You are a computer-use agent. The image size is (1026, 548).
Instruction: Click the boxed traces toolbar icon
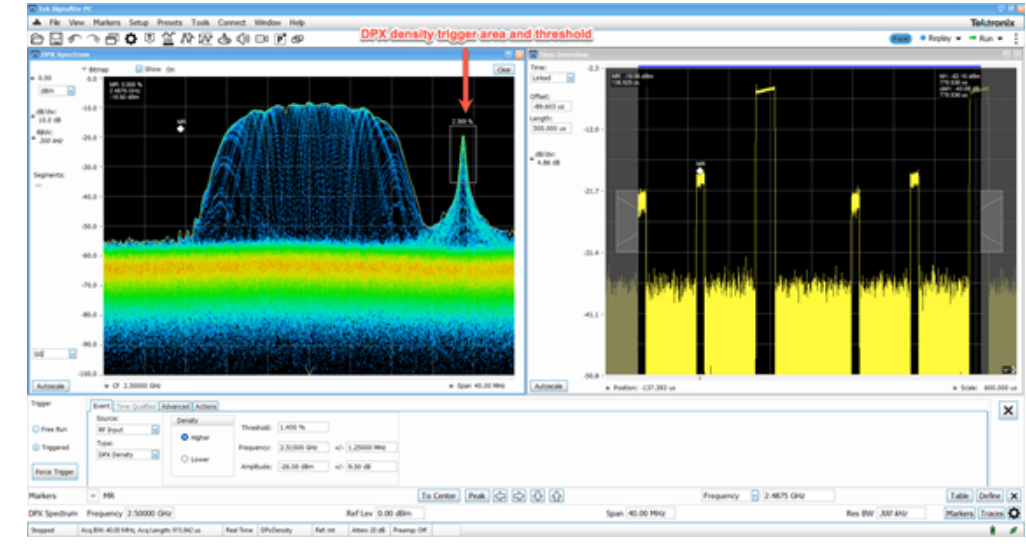205,39
